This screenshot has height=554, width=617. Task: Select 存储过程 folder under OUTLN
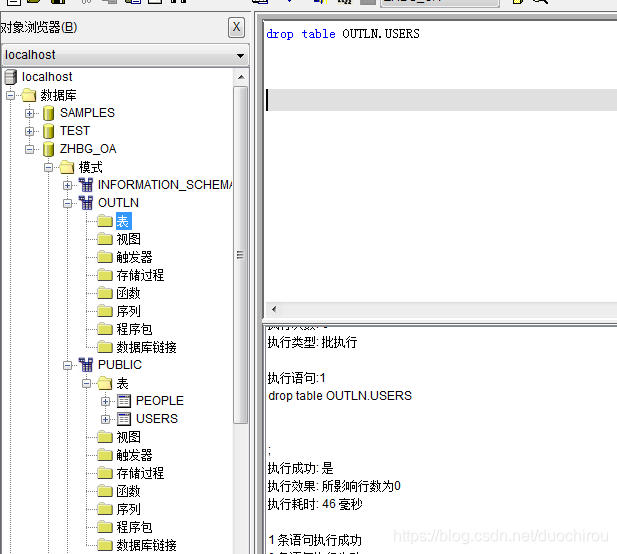(x=140, y=275)
